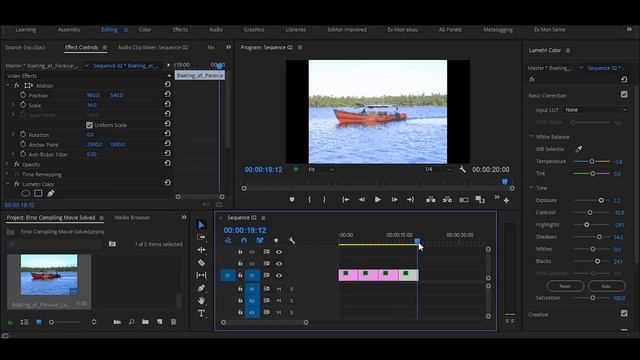This screenshot has height=360, width=640.
Task: Reset Position parameter
Action: coord(167,94)
